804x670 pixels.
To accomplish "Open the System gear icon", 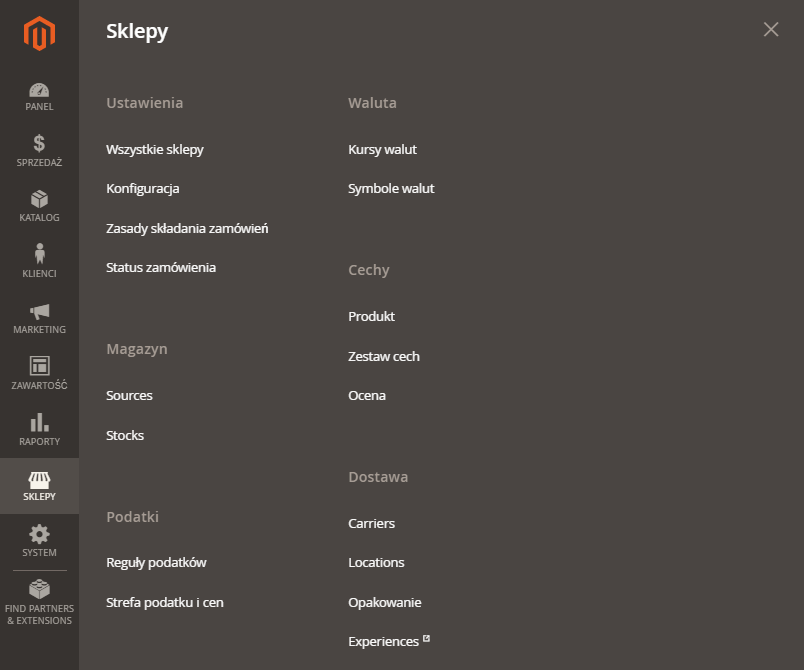I will [39, 540].
